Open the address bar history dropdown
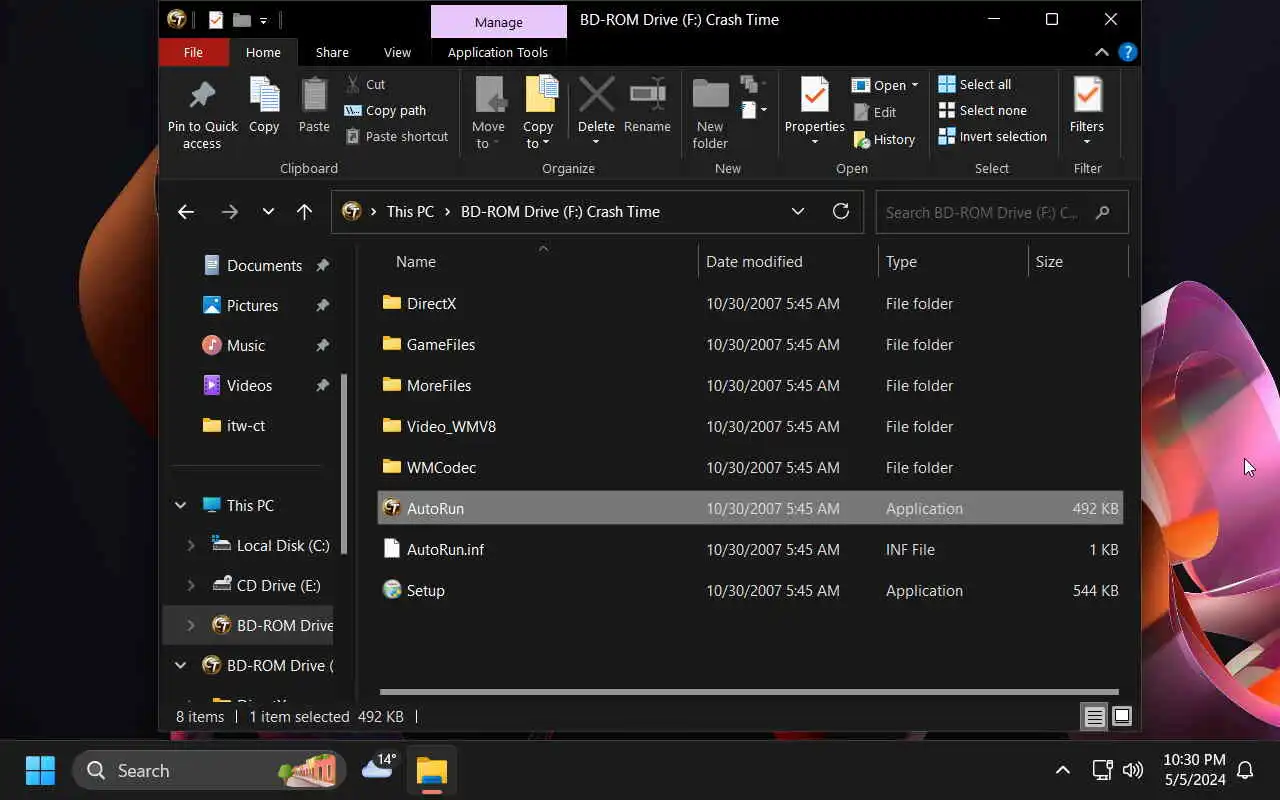Screen dimensions: 1280x800 (x=797, y=211)
